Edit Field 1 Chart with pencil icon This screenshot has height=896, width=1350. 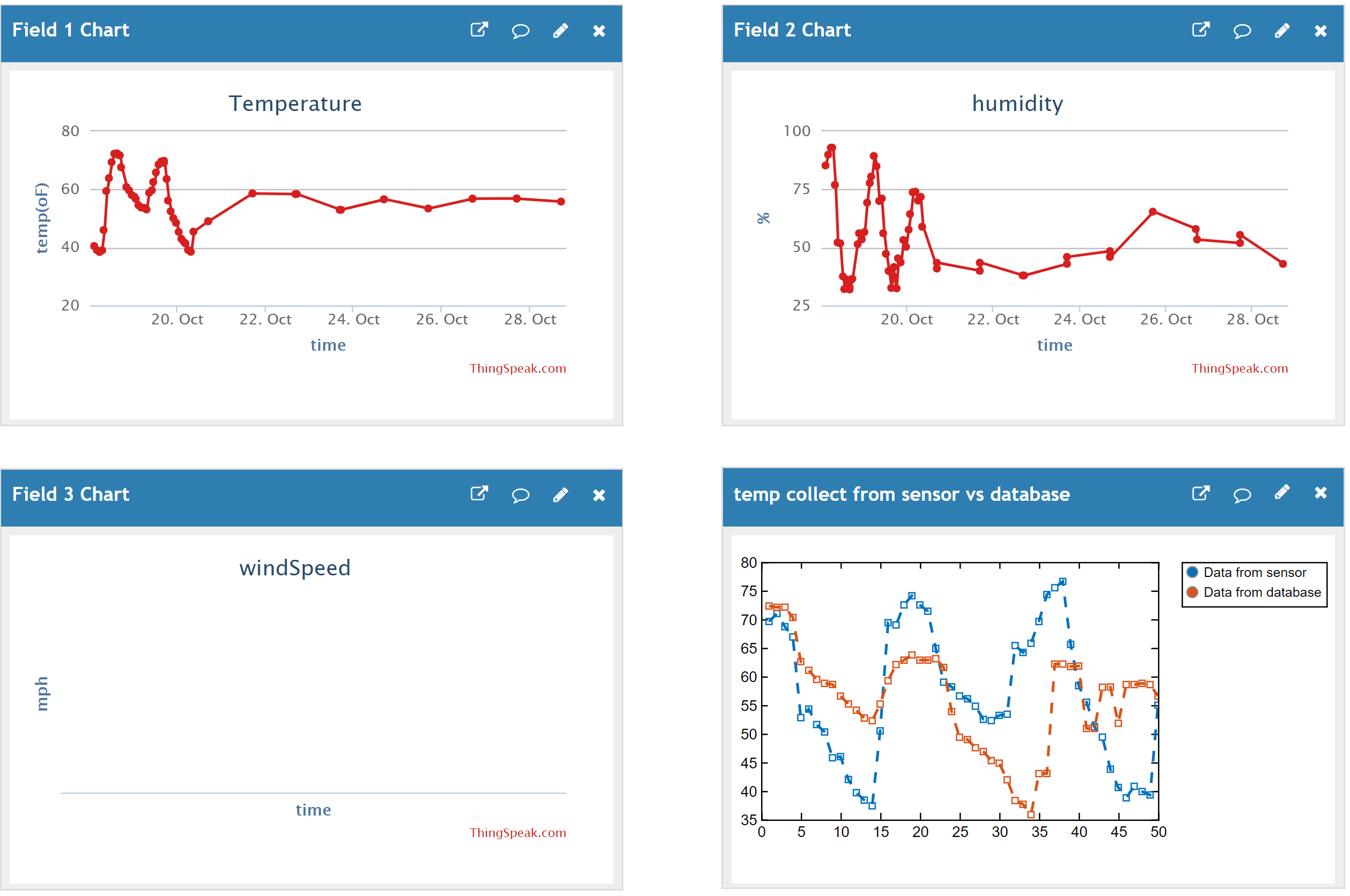coord(560,30)
